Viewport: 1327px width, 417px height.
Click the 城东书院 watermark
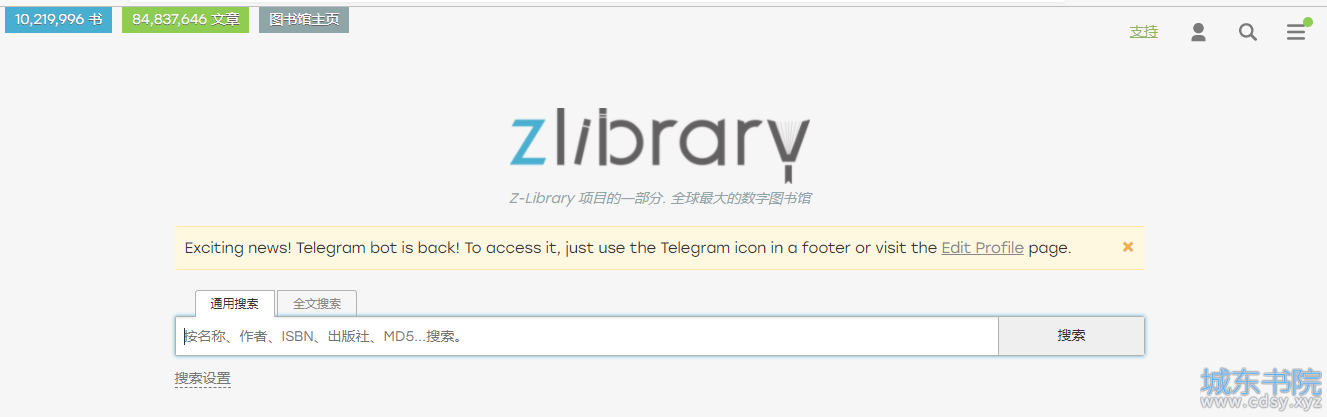point(1261,381)
